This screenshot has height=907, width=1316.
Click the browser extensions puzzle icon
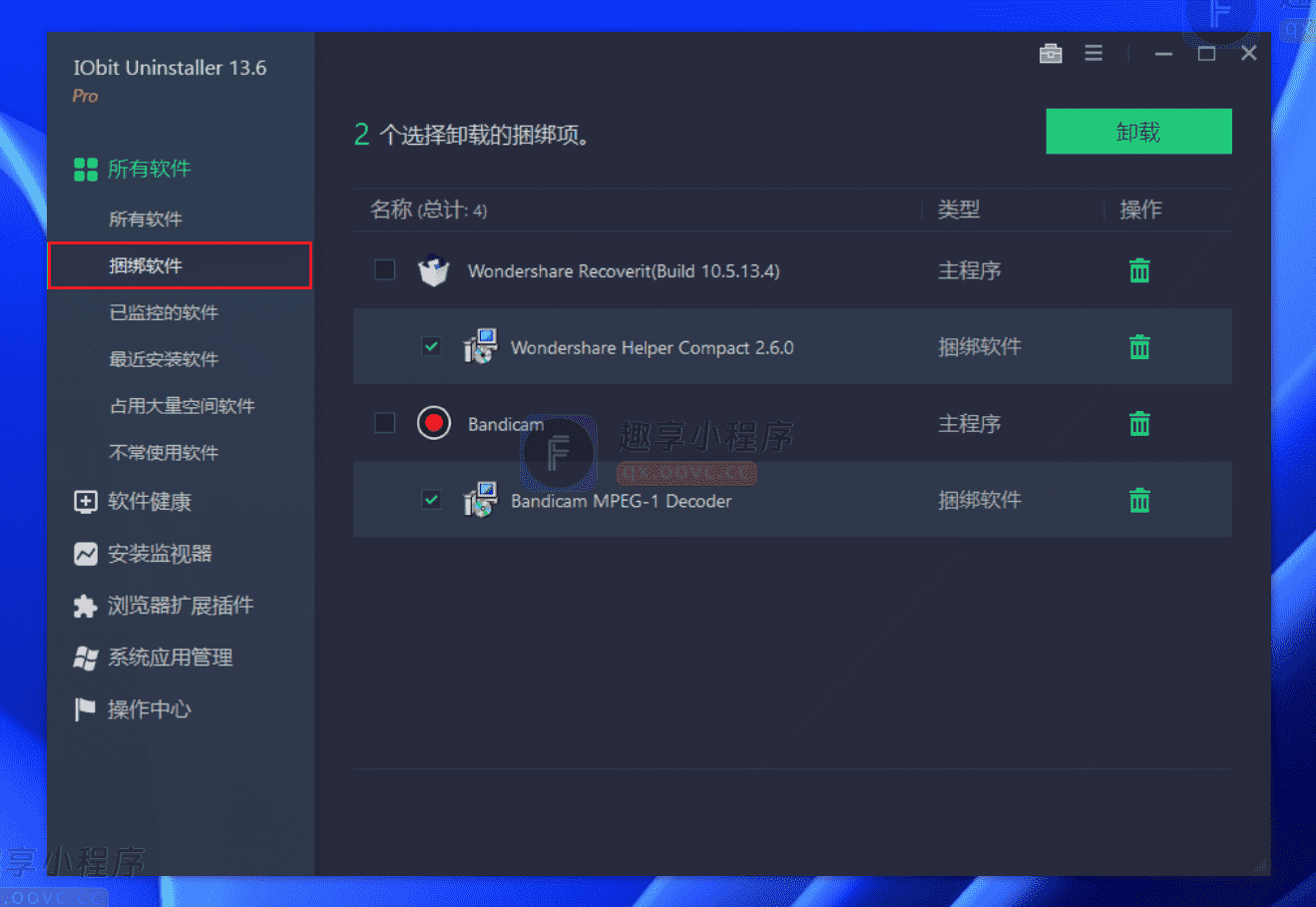coord(86,606)
